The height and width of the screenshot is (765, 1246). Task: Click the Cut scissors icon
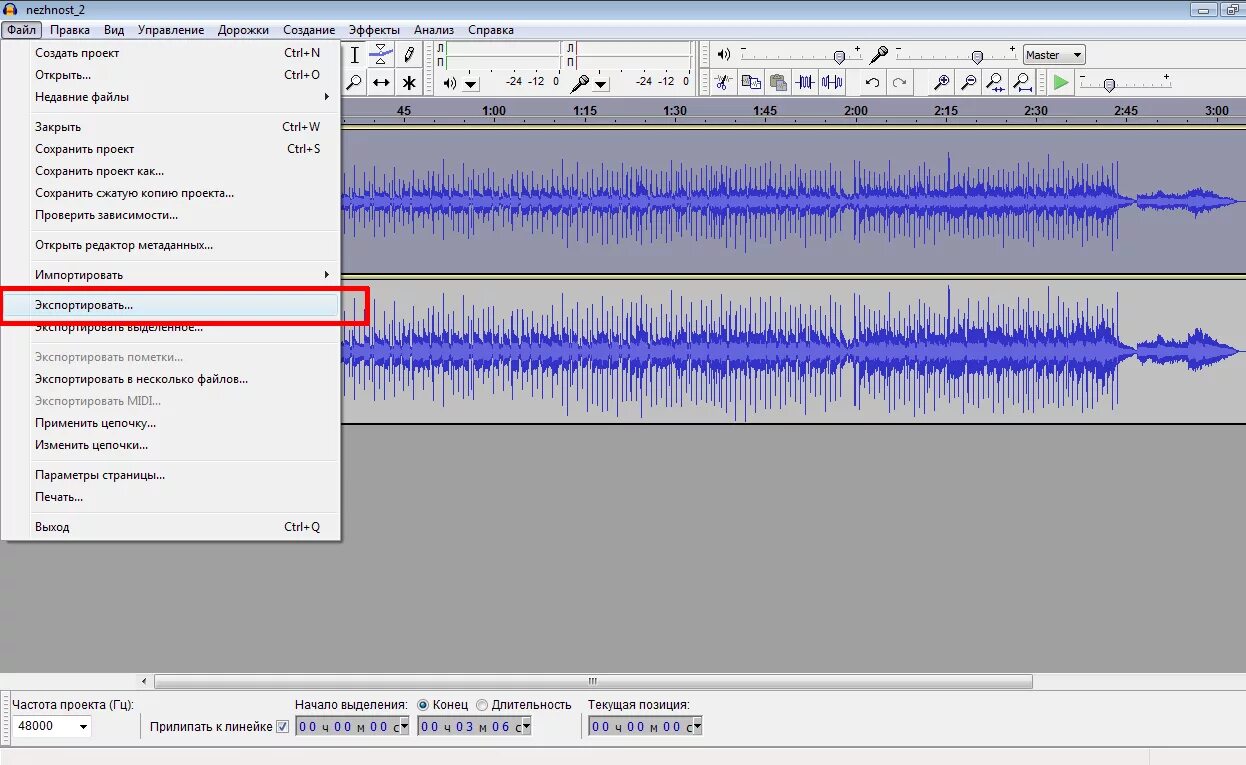pyautogui.click(x=723, y=82)
